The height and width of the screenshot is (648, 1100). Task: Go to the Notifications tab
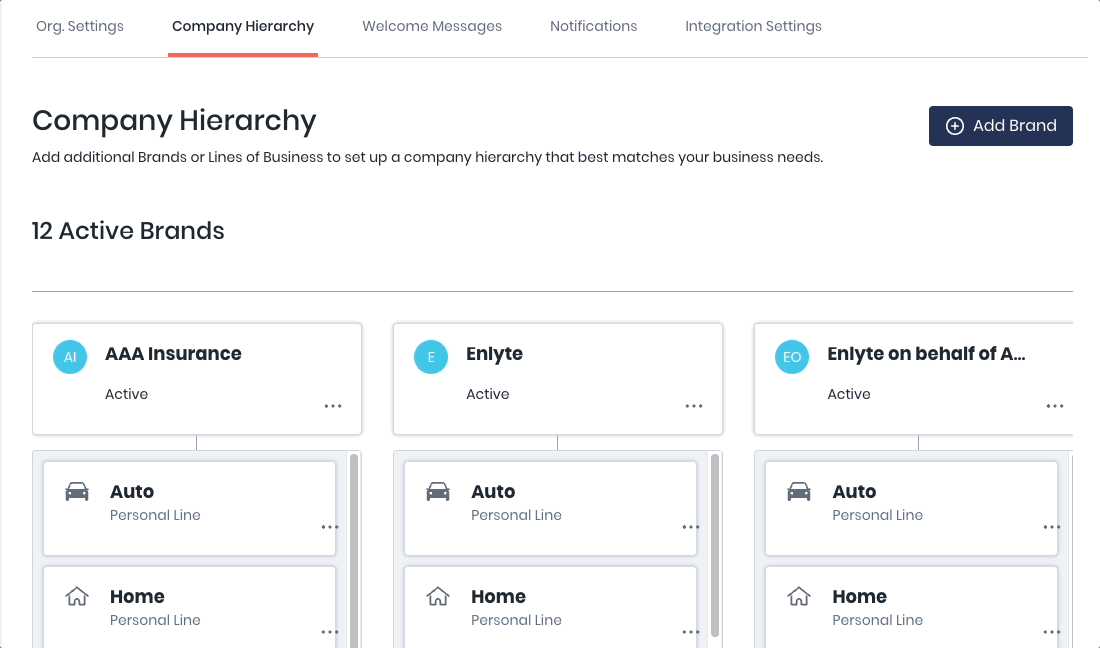[593, 26]
